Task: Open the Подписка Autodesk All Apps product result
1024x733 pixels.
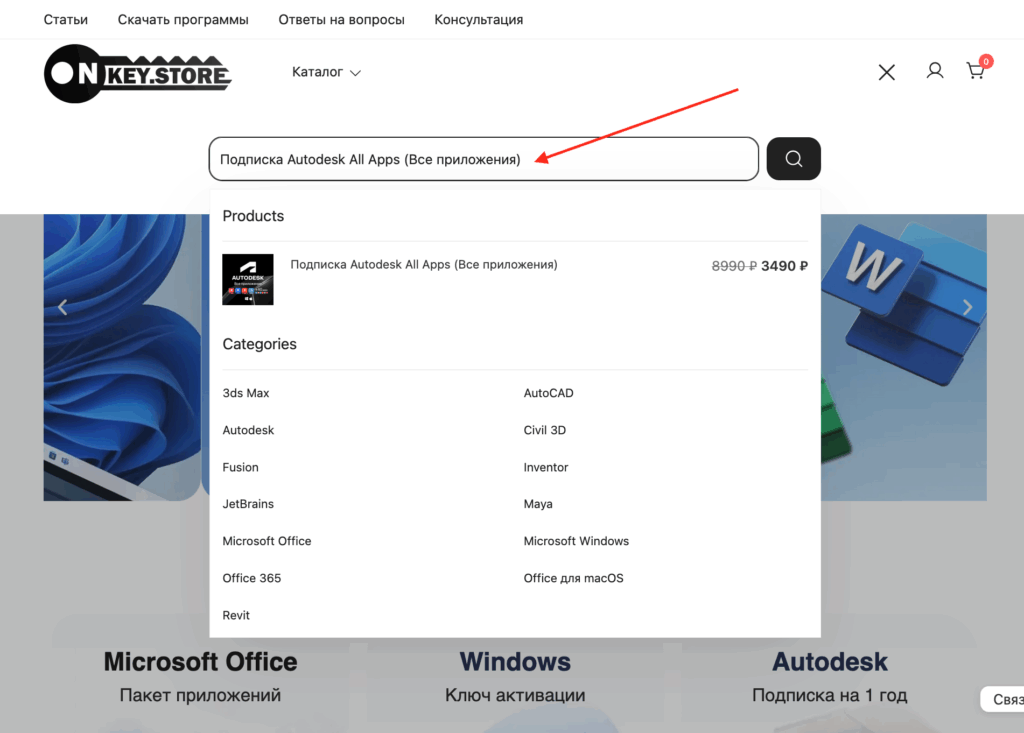Action: pyautogui.click(x=424, y=265)
